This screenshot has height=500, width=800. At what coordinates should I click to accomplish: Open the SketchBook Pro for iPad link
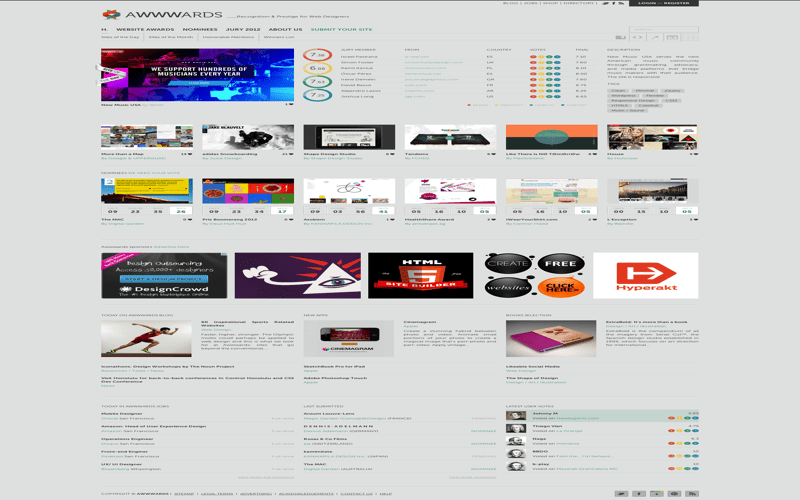334,366
